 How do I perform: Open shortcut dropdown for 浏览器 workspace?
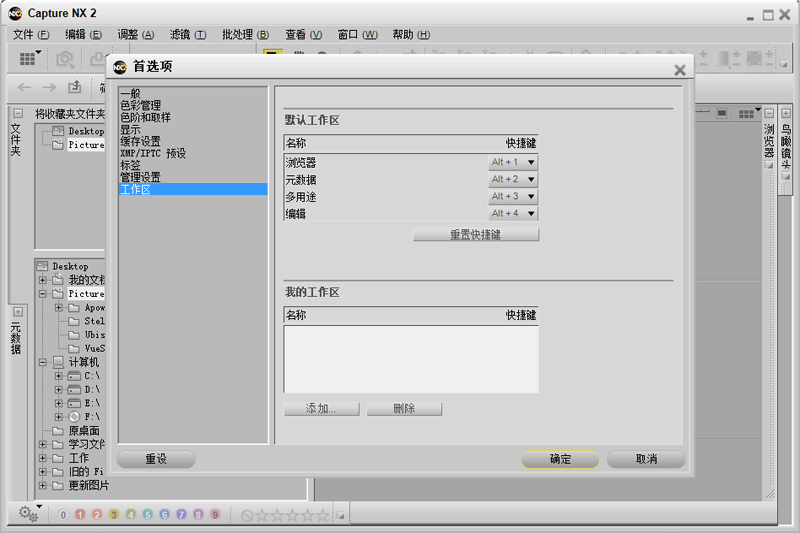click(x=513, y=162)
